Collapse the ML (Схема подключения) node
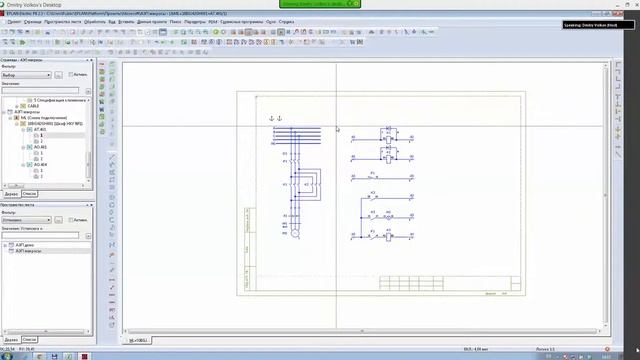This screenshot has width=640, height=360. click(x=10, y=118)
